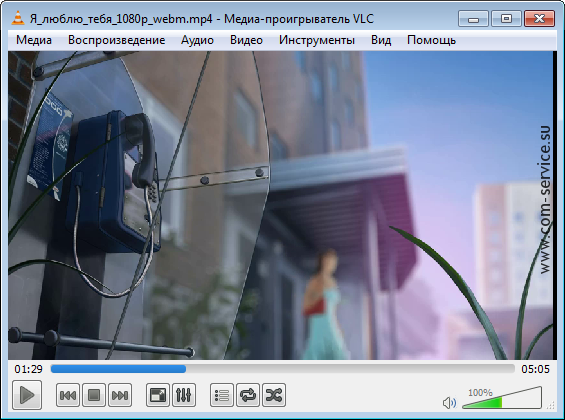Open the Вид menu

(381, 40)
